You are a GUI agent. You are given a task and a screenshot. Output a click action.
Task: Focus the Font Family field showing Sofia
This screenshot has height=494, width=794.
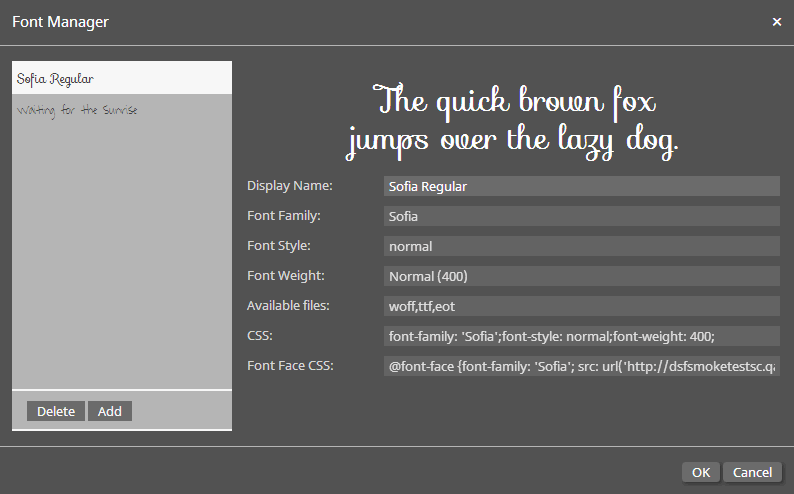coord(580,216)
